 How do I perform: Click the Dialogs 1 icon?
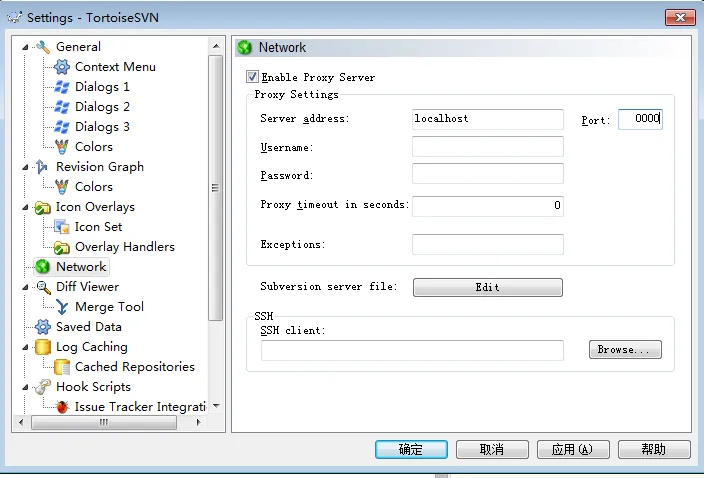[62, 87]
